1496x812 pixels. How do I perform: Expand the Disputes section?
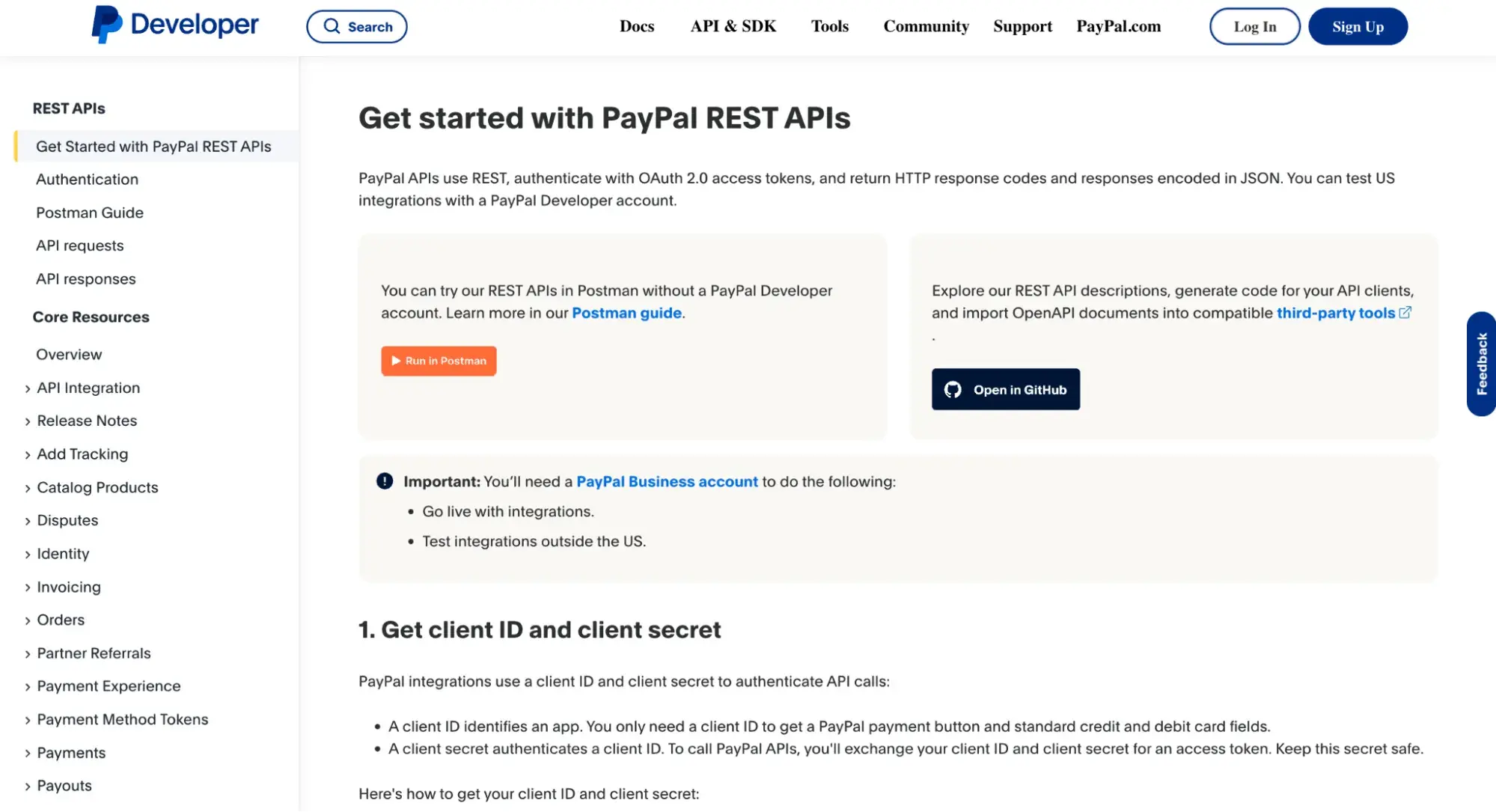pyautogui.click(x=28, y=521)
